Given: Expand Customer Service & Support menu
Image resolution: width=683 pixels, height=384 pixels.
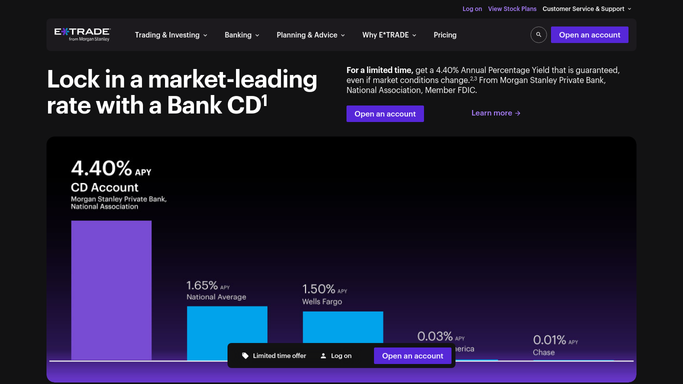Looking at the screenshot, I should [x=587, y=9].
